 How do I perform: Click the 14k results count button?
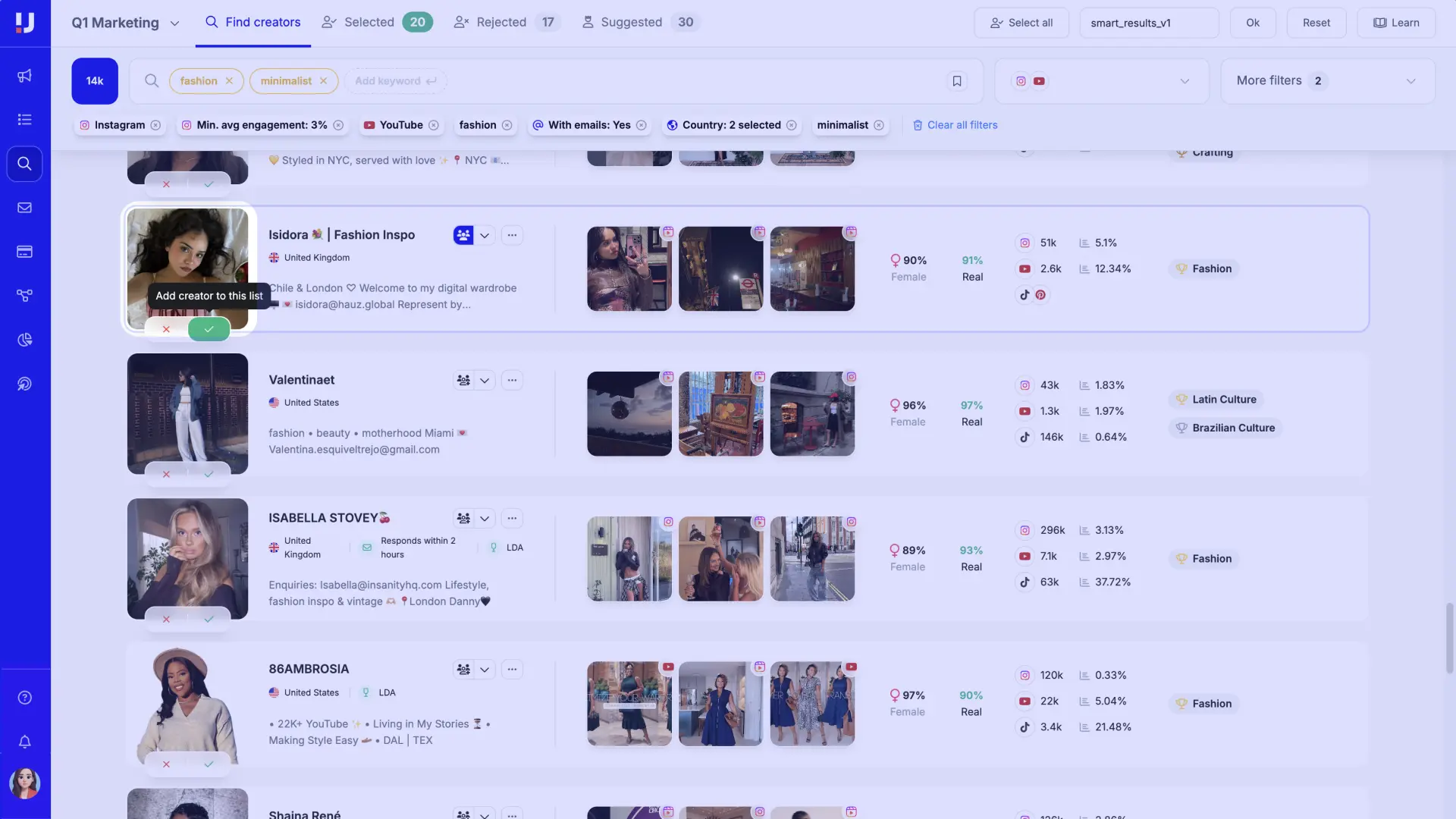[95, 81]
